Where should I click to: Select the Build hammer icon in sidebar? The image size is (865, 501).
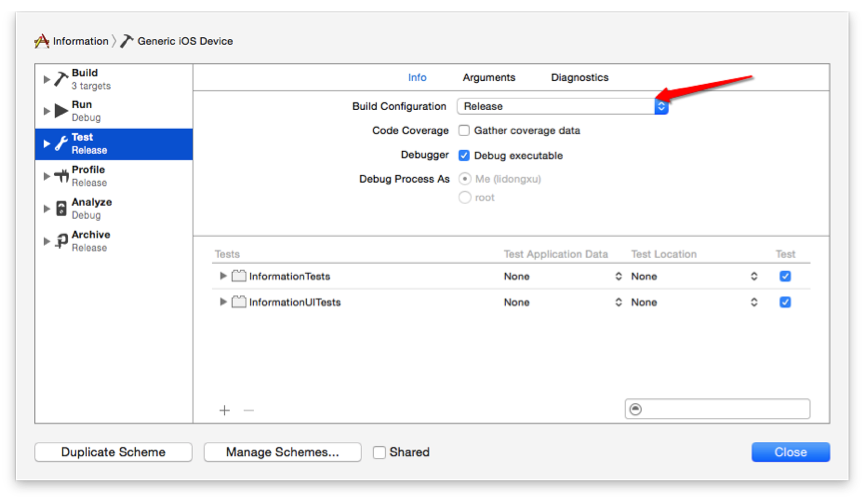(x=61, y=79)
